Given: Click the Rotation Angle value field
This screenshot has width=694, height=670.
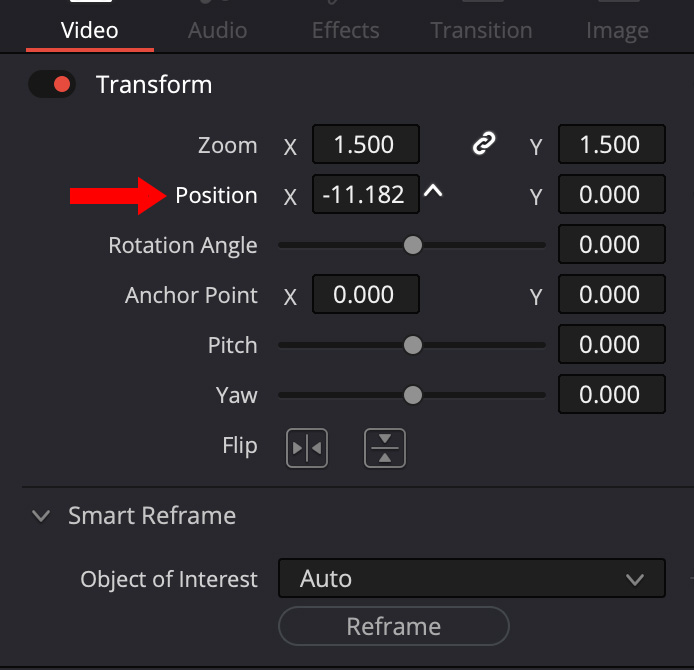Looking at the screenshot, I should tap(611, 245).
